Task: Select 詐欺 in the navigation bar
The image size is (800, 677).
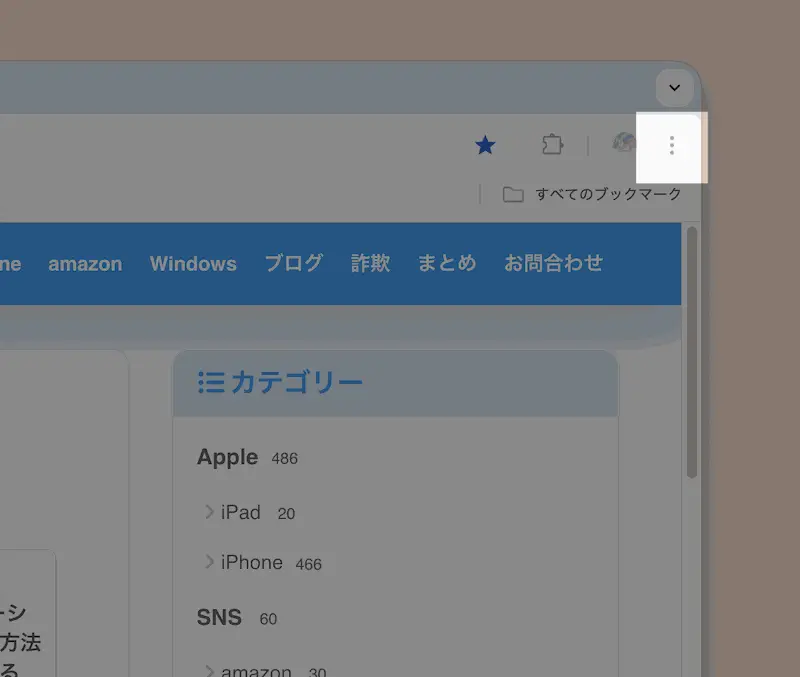Action: point(369,263)
